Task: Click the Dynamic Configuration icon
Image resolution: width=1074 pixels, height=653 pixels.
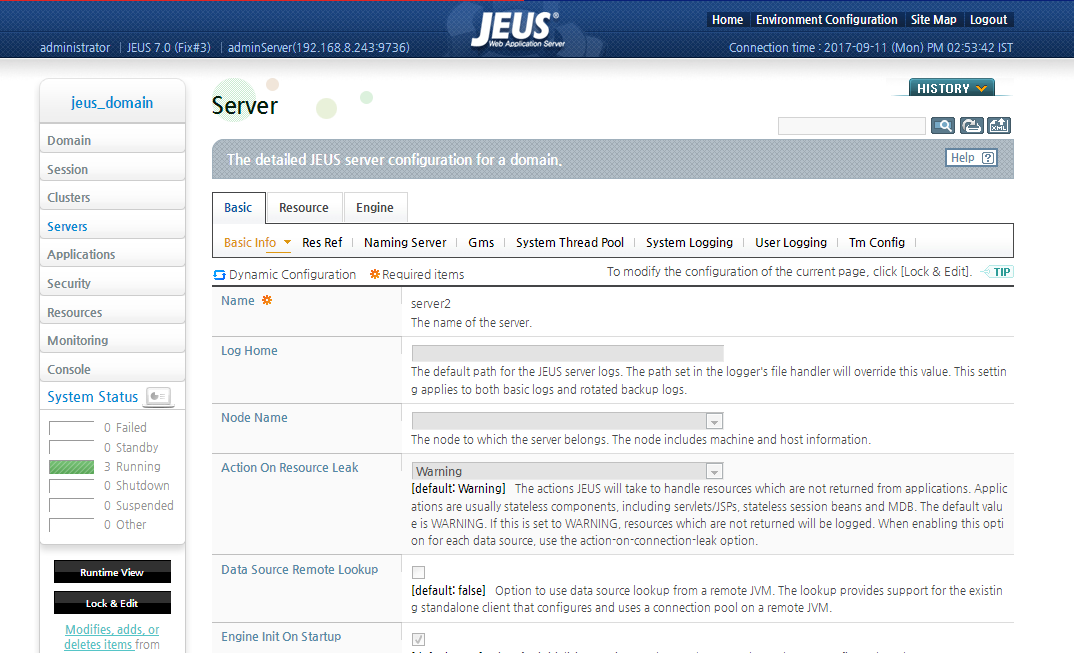Action: tap(219, 275)
